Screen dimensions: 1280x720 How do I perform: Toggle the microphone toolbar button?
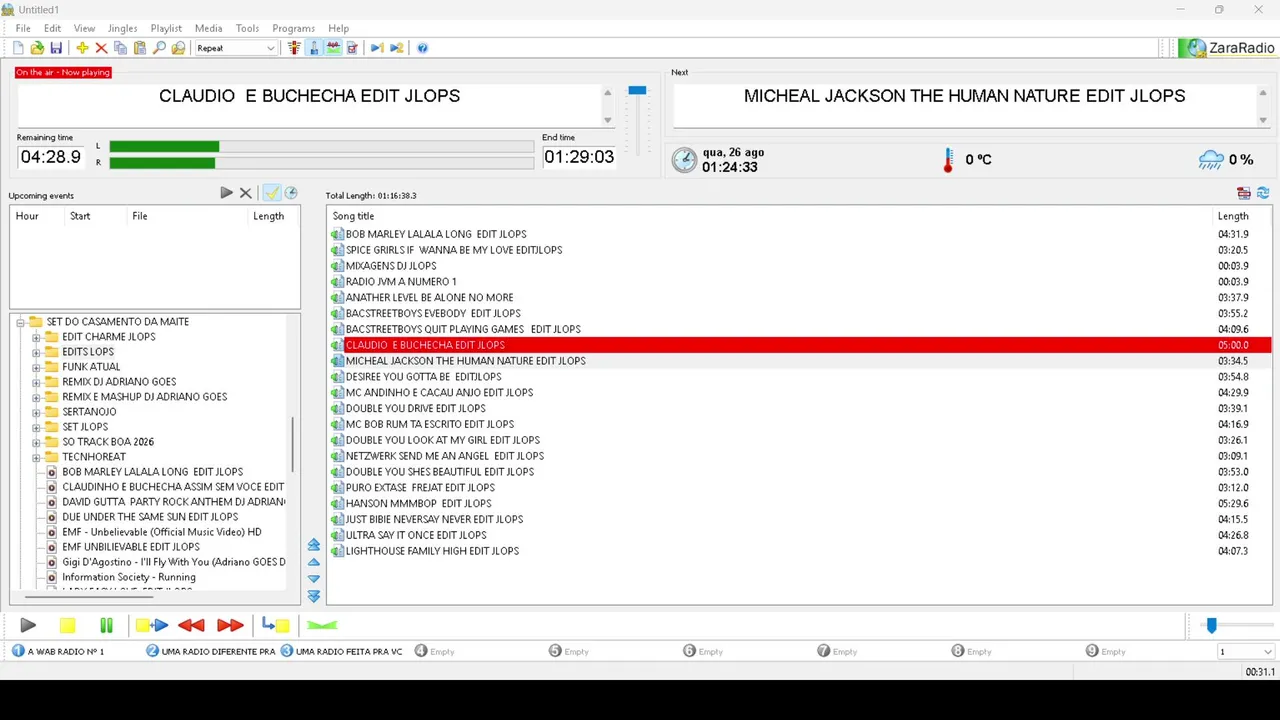[314, 48]
